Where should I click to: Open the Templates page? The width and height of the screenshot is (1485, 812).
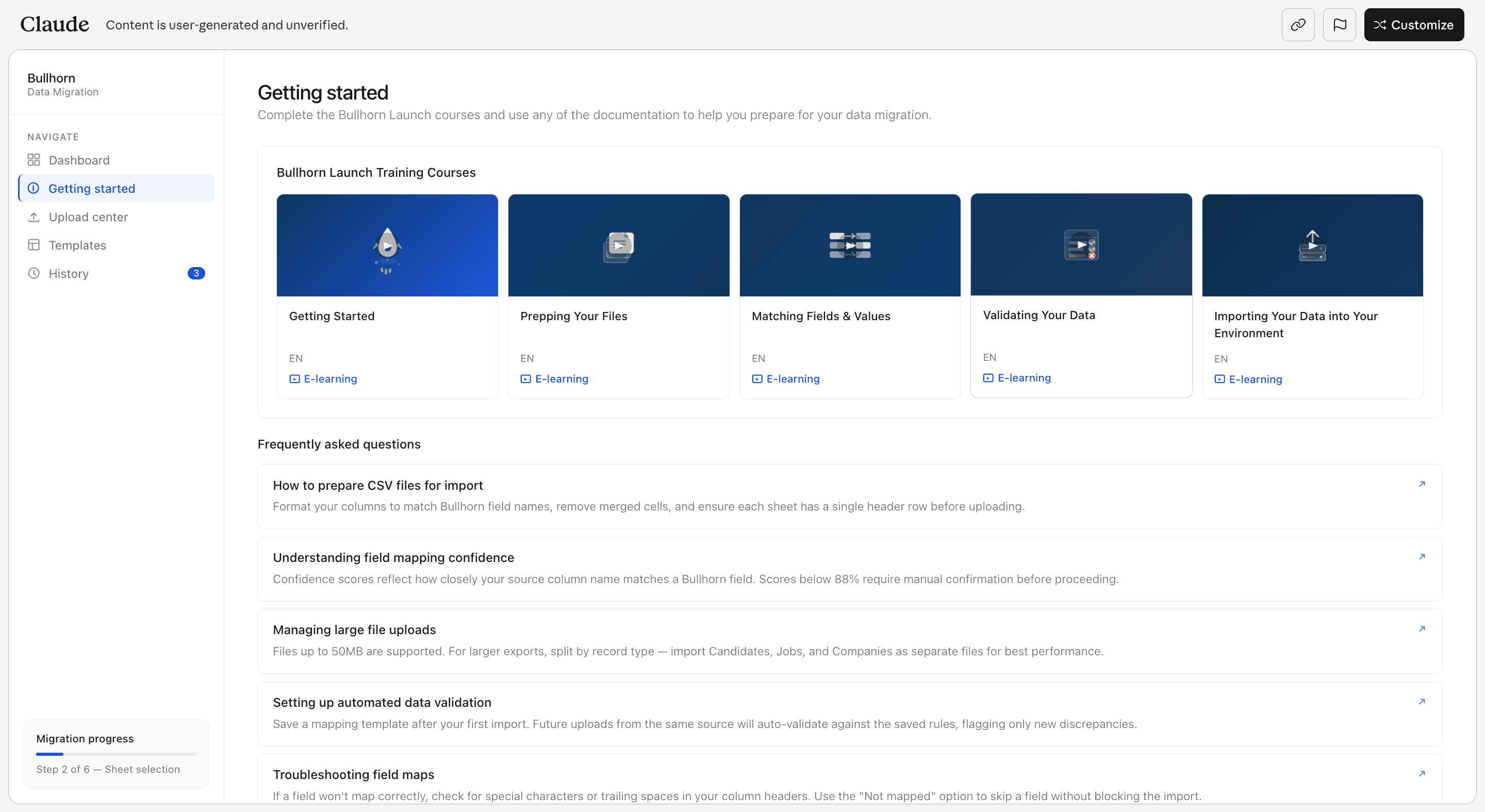coord(117,245)
